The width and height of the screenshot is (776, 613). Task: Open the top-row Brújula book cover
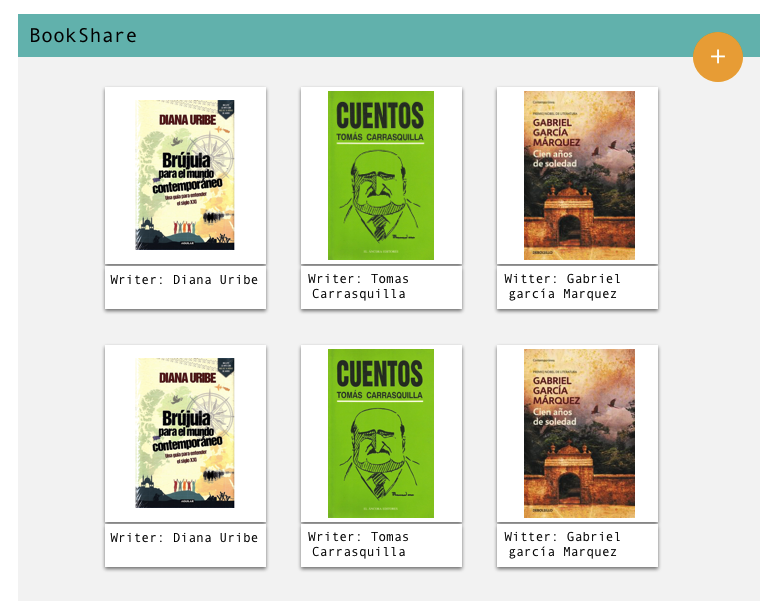coord(185,175)
